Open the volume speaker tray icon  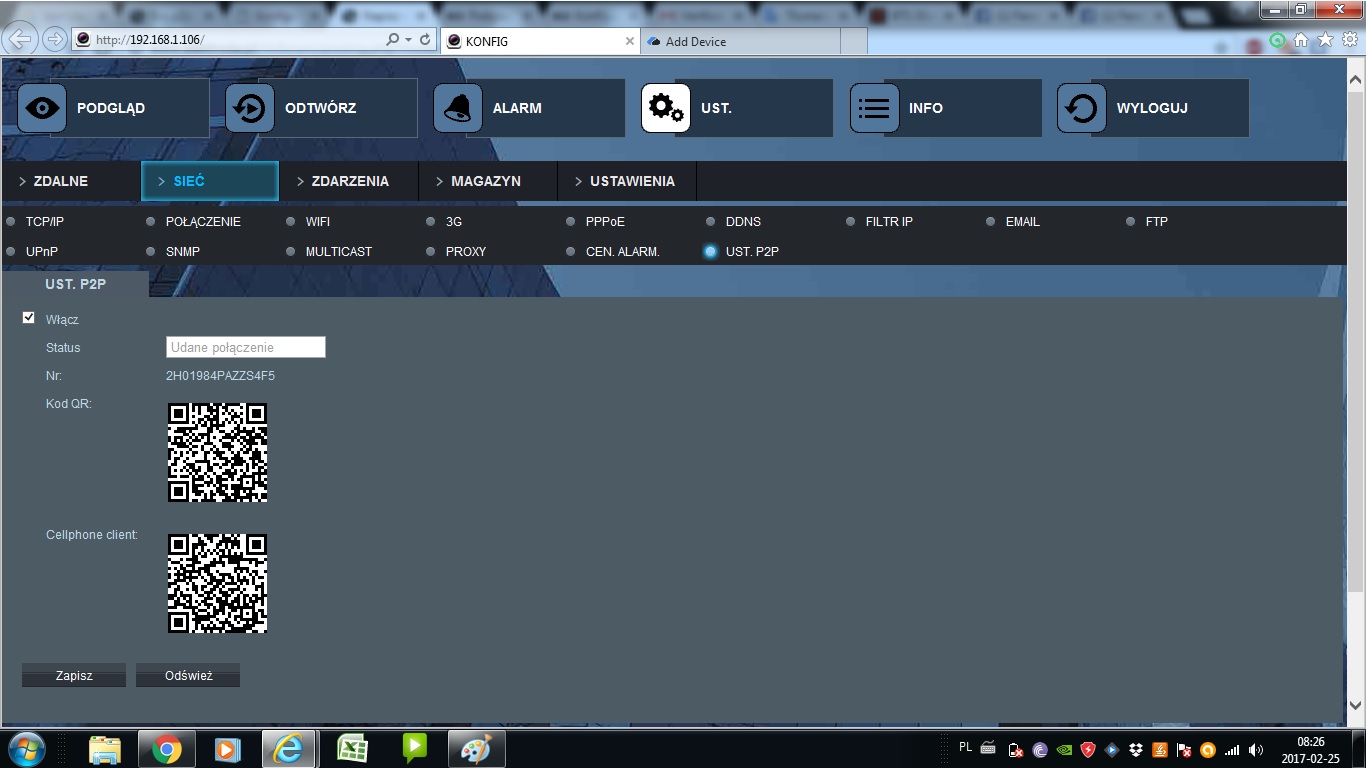tap(1256, 750)
